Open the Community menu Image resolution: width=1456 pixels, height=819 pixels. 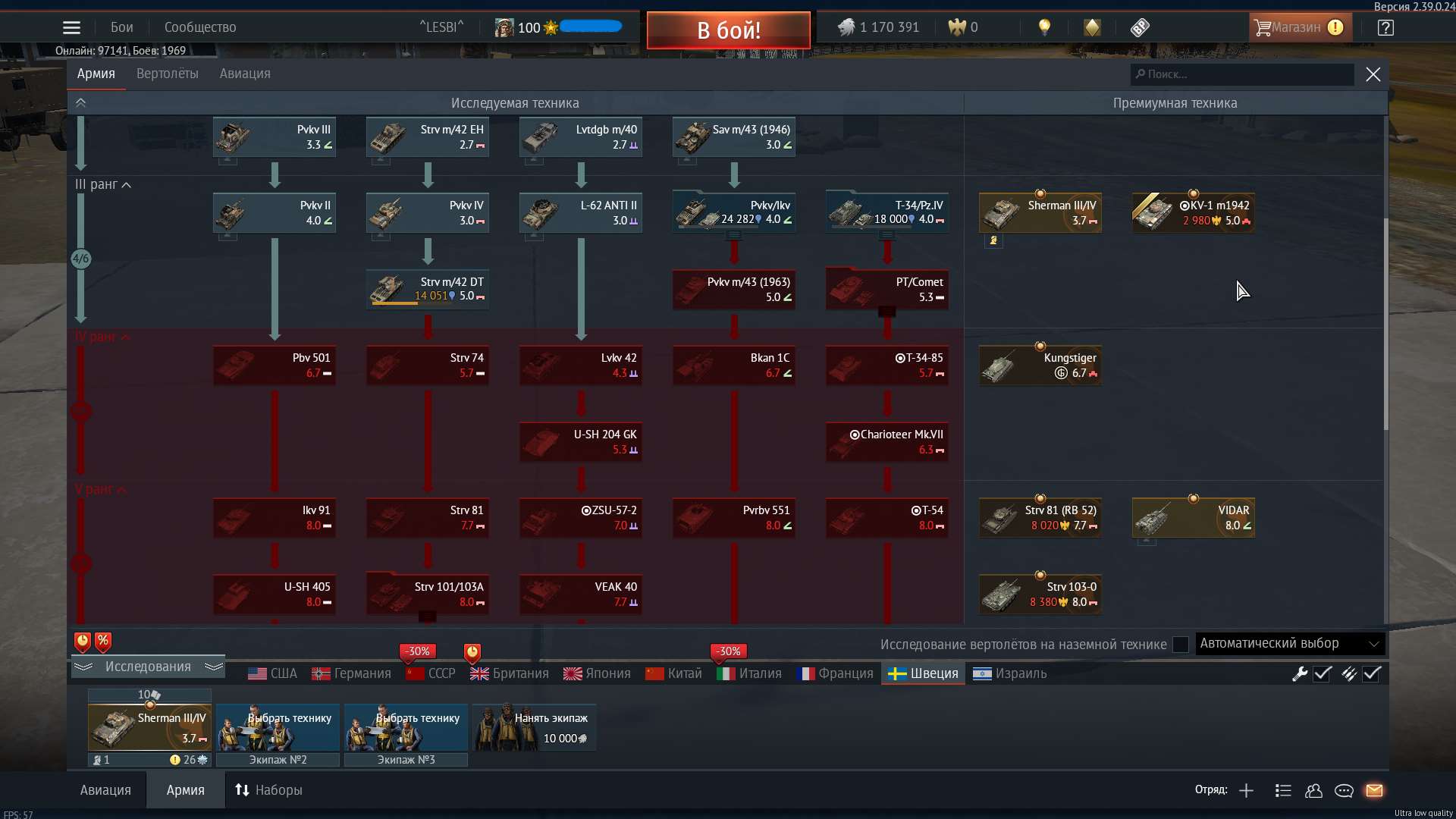tap(200, 27)
